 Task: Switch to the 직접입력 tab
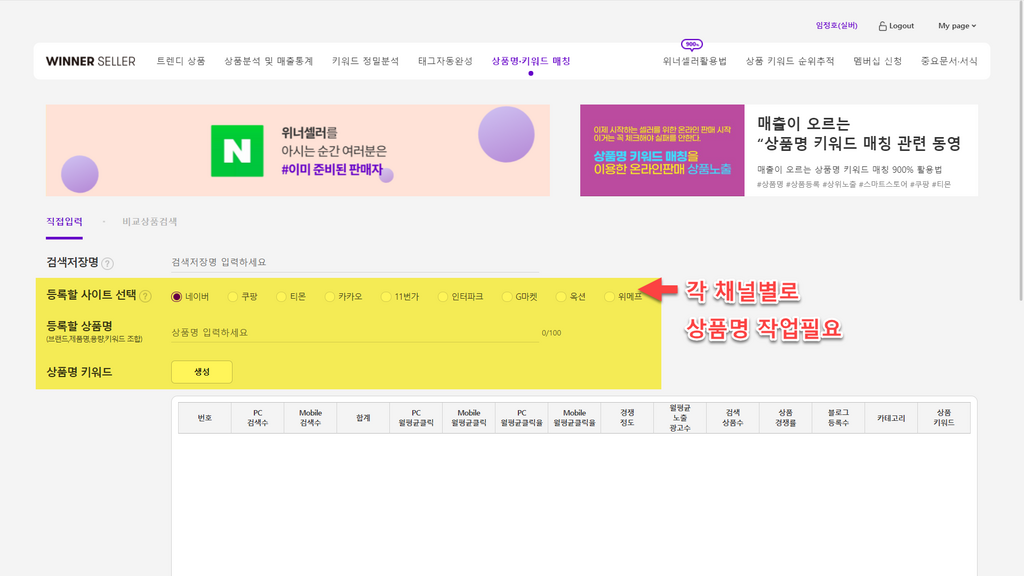[x=64, y=222]
